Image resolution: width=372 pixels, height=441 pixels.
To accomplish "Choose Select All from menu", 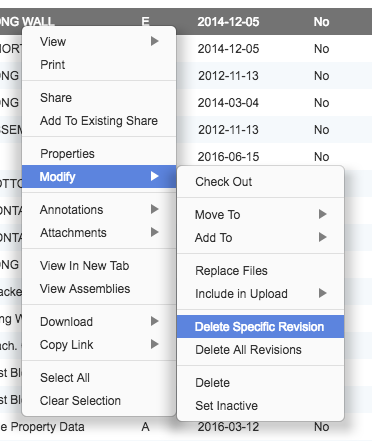I will (99, 378).
